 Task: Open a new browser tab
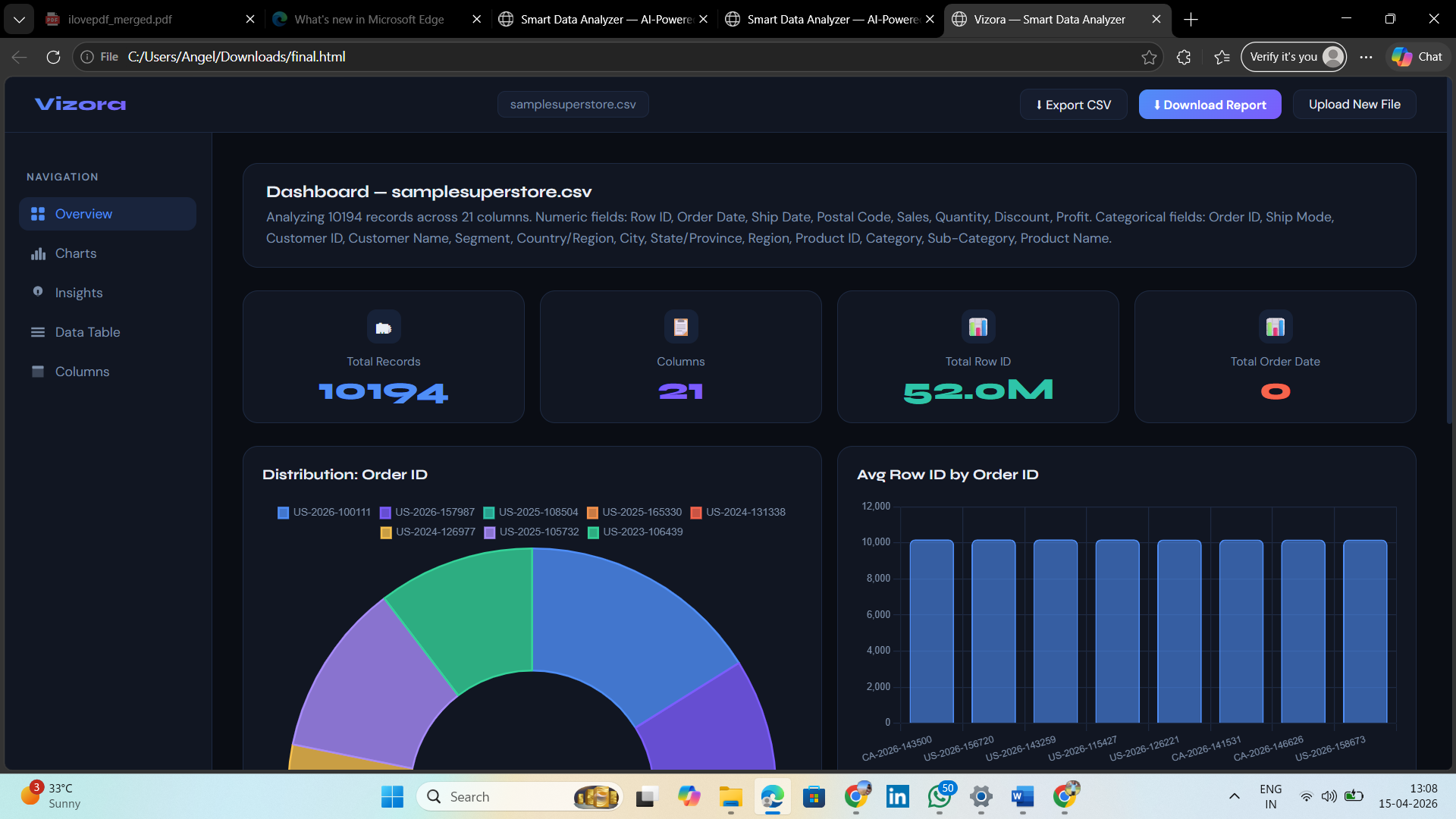click(x=1191, y=20)
